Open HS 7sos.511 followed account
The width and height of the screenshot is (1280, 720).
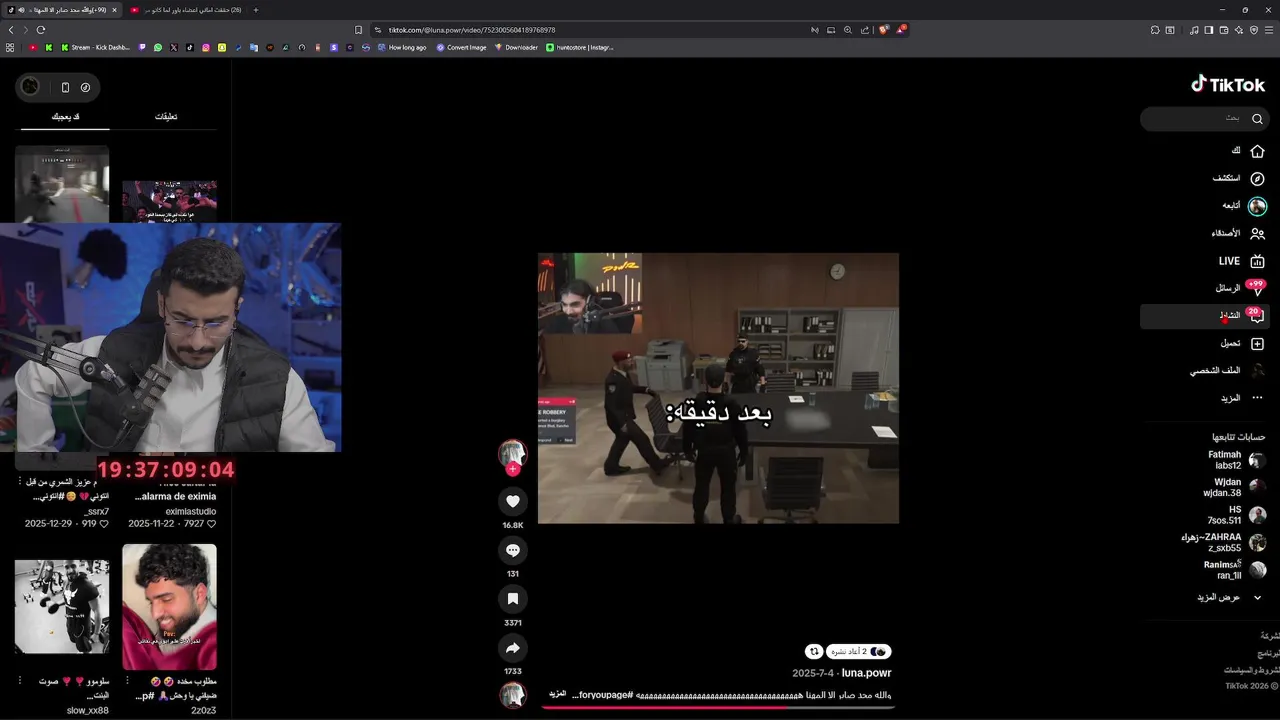(1238, 514)
